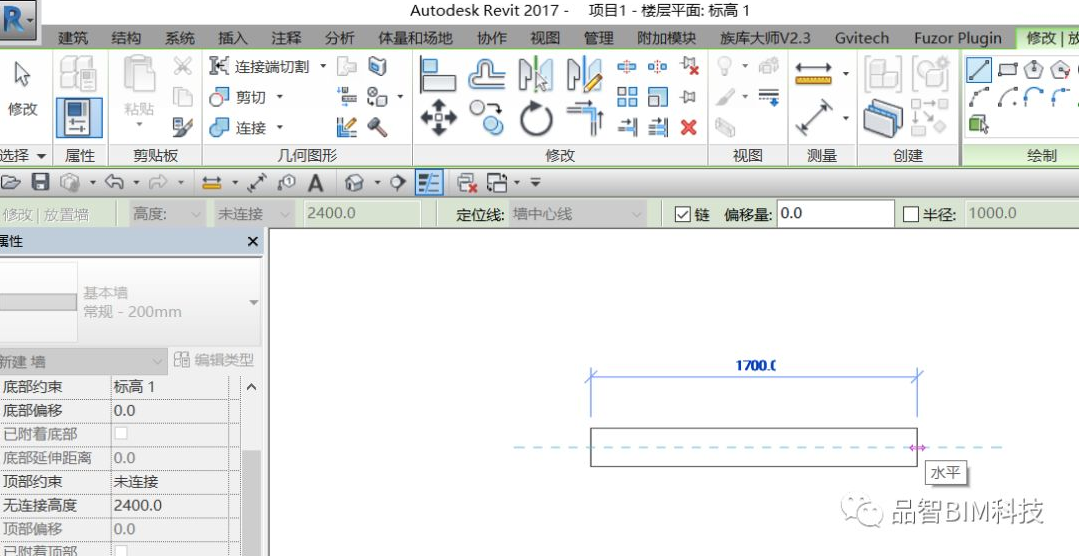Click the 编辑类型 button

(x=214, y=360)
